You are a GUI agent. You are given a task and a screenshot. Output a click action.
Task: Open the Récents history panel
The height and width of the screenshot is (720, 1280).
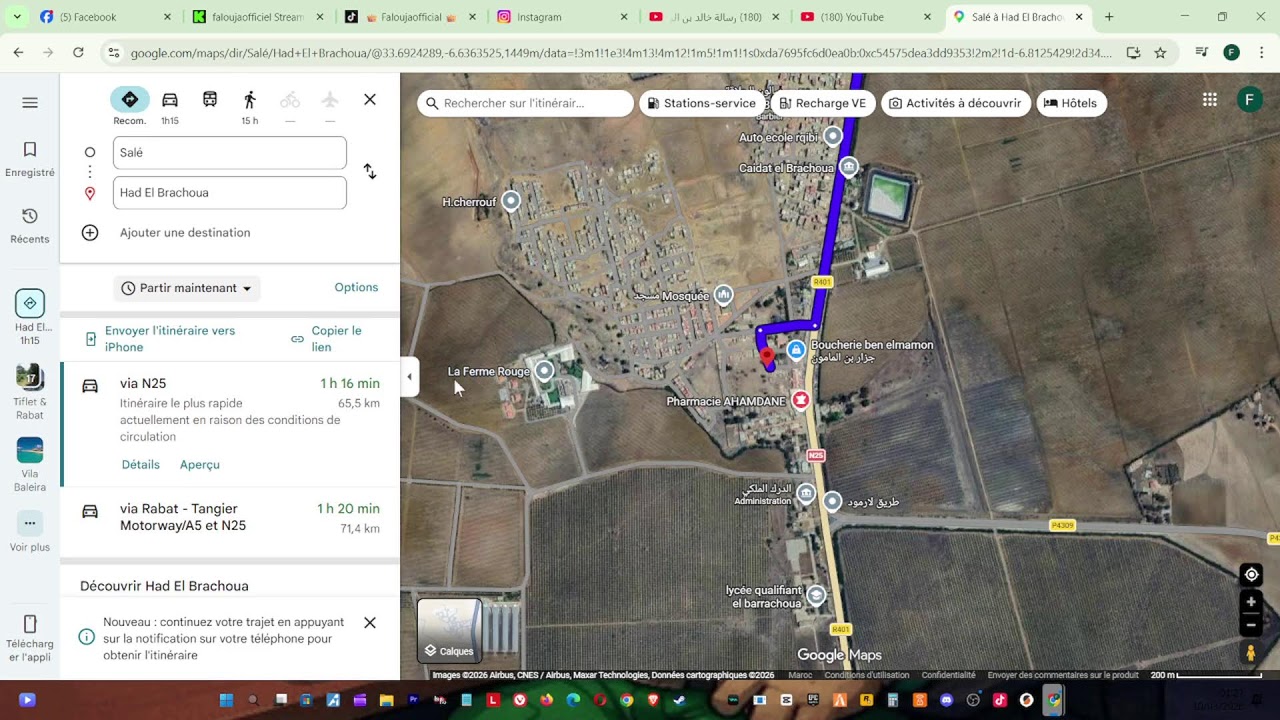click(x=30, y=226)
